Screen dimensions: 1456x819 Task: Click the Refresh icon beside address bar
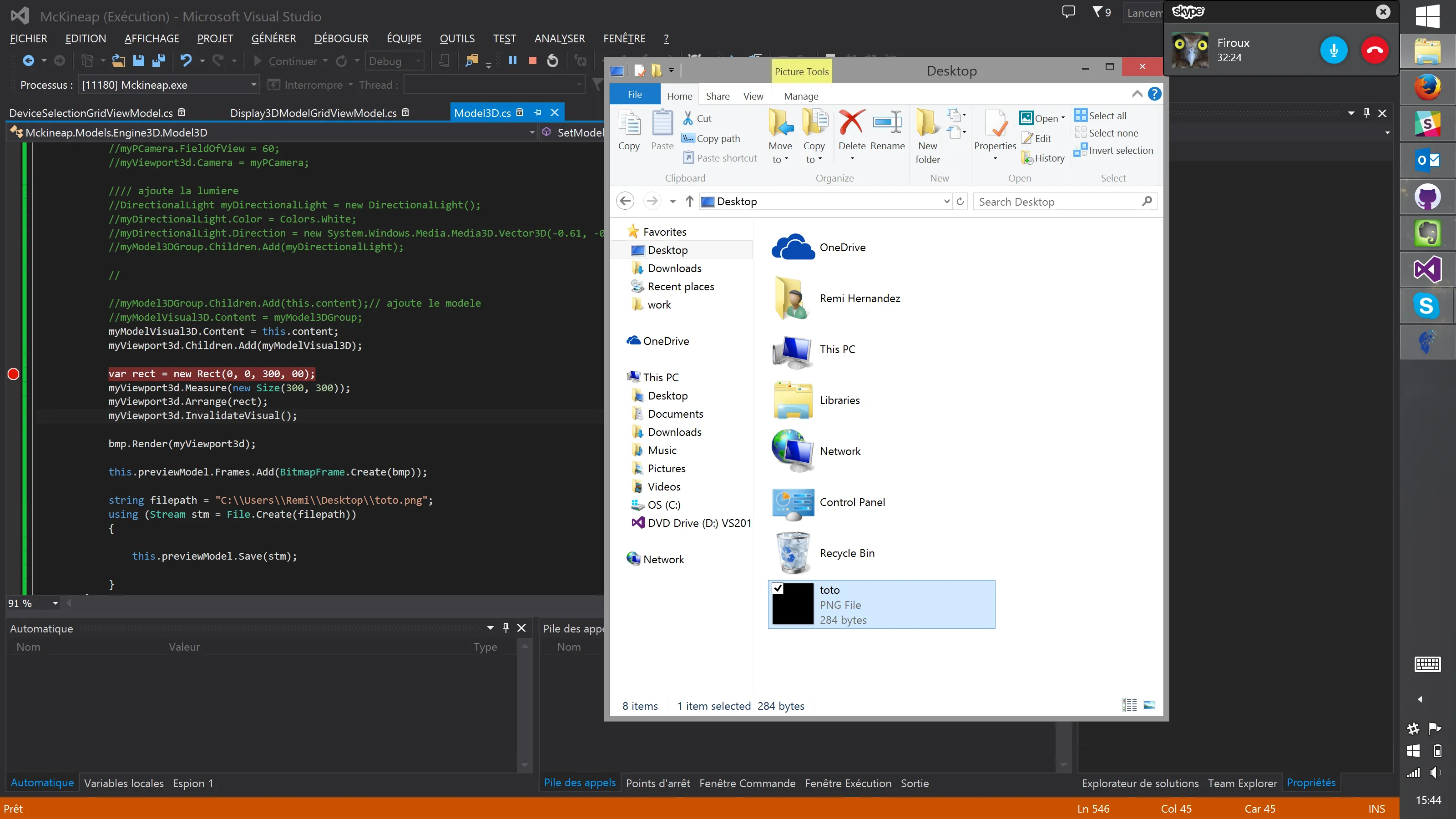960,201
